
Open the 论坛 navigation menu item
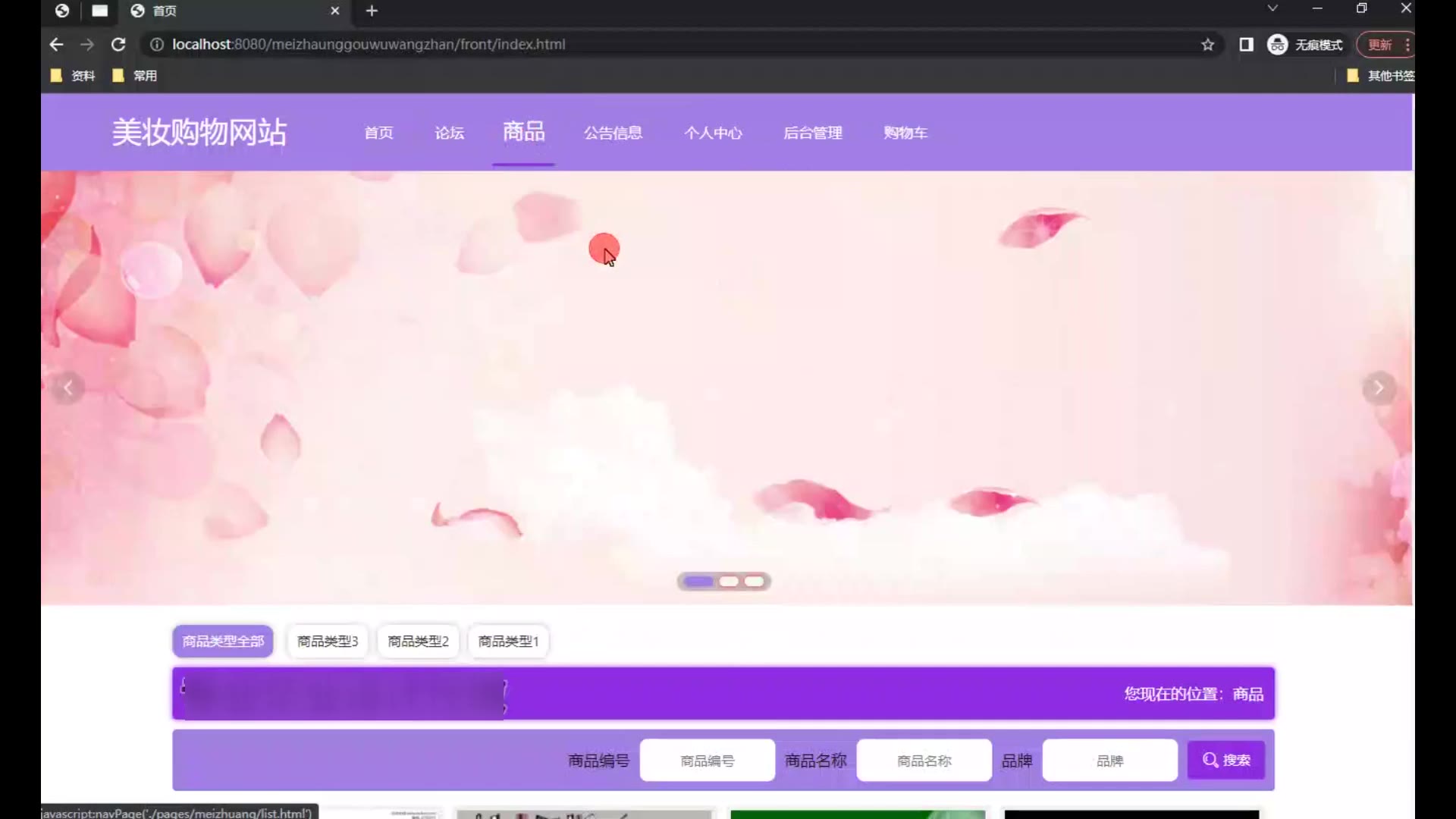click(x=450, y=133)
